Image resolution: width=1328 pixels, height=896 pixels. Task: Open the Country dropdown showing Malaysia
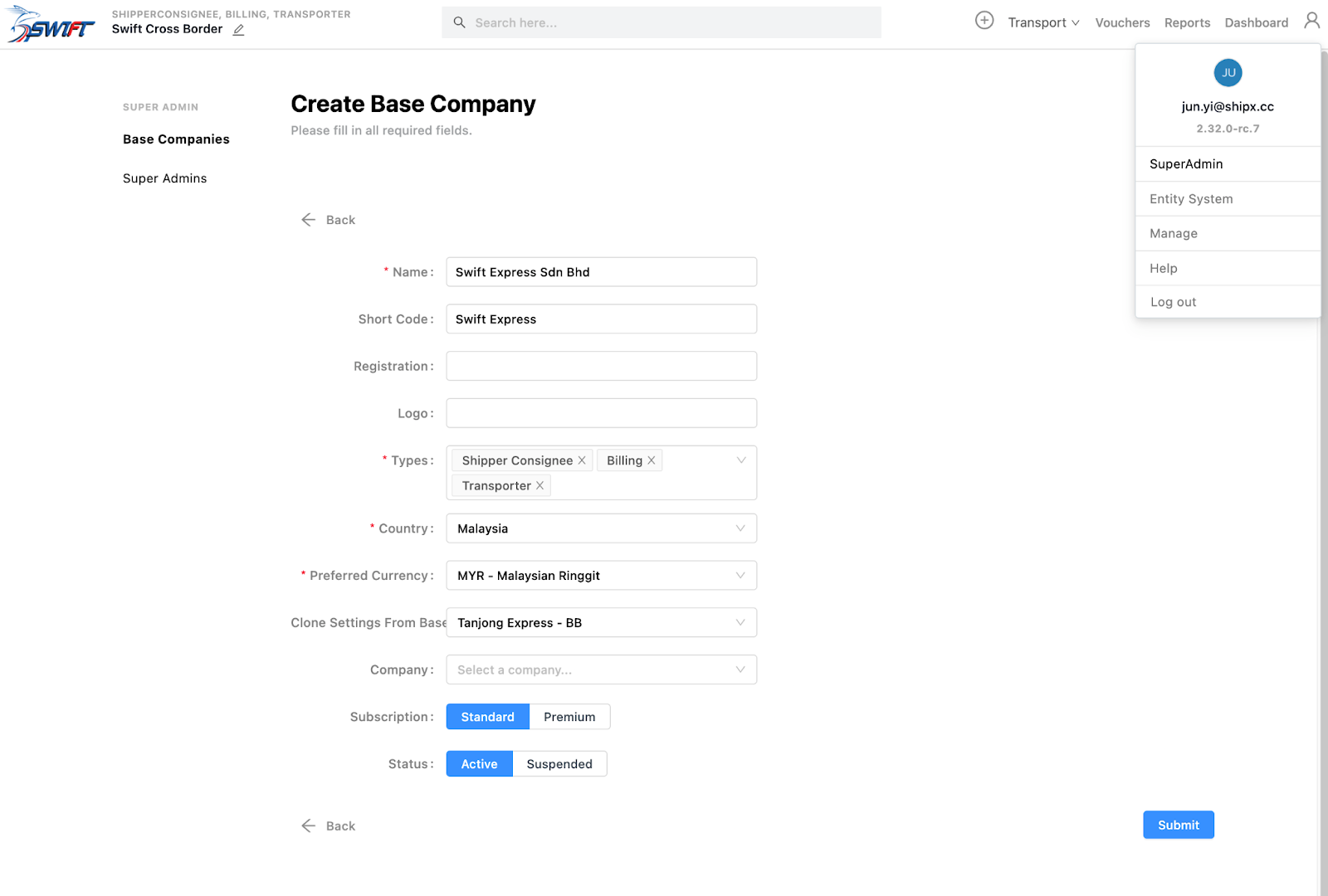coord(602,528)
